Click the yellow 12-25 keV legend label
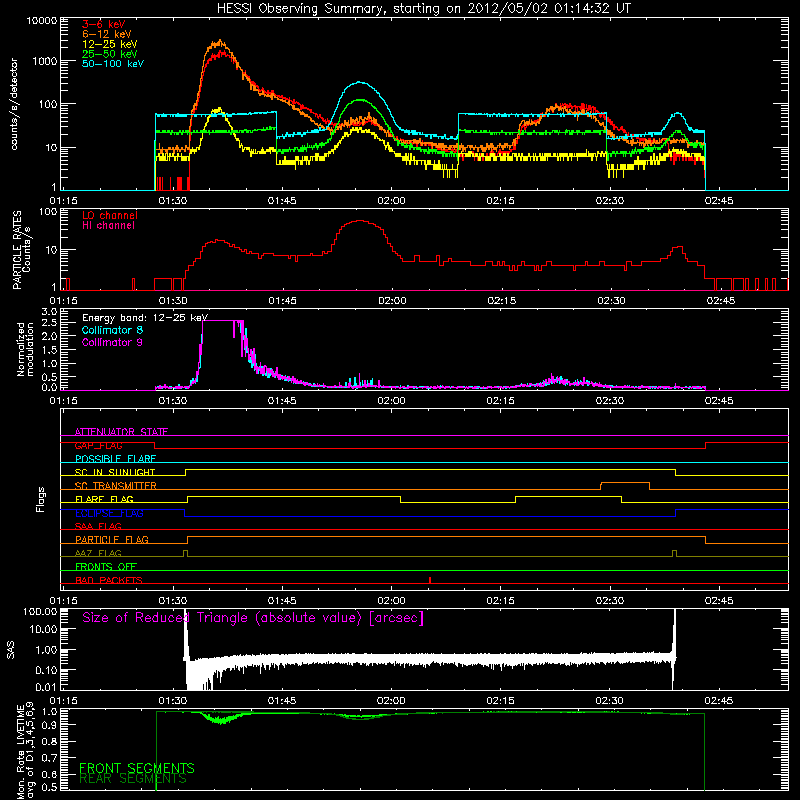 [x=110, y=44]
